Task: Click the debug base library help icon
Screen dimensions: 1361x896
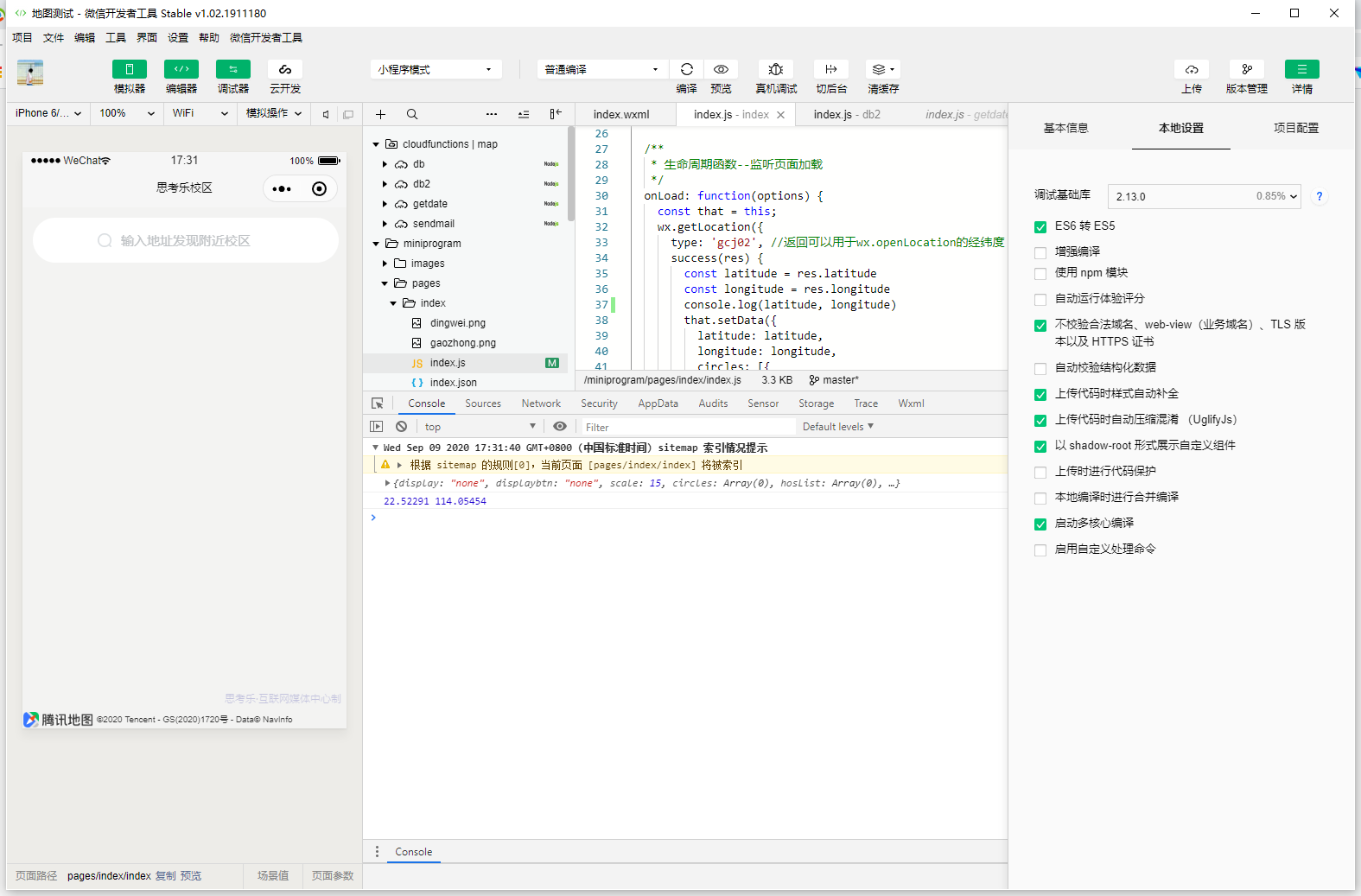Action: pos(1319,197)
